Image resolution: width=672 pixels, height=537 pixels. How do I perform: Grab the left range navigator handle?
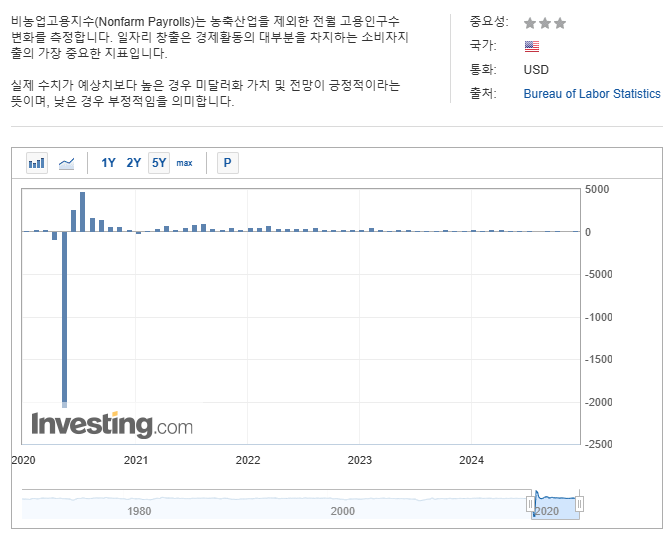click(x=531, y=504)
